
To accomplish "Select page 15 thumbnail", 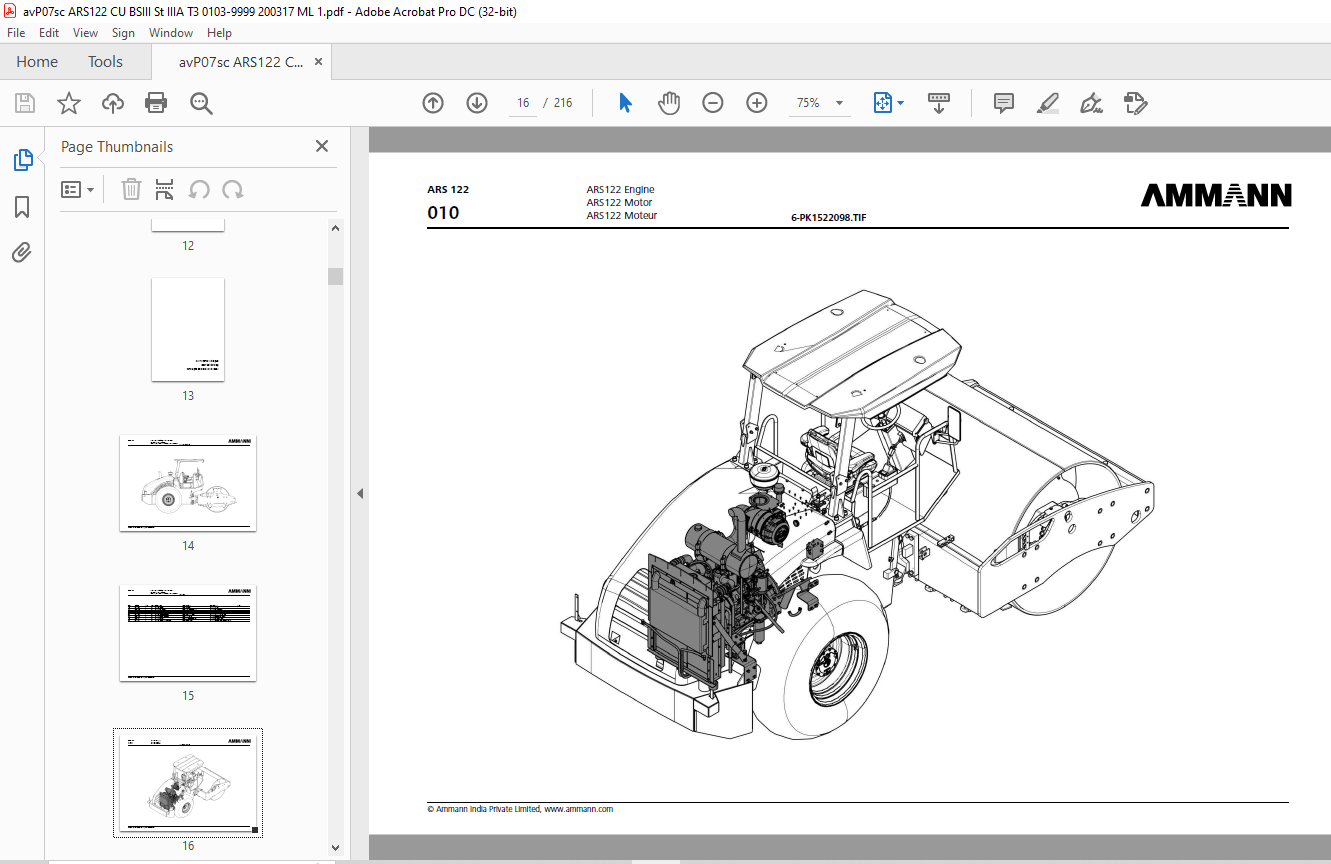I will [x=188, y=633].
